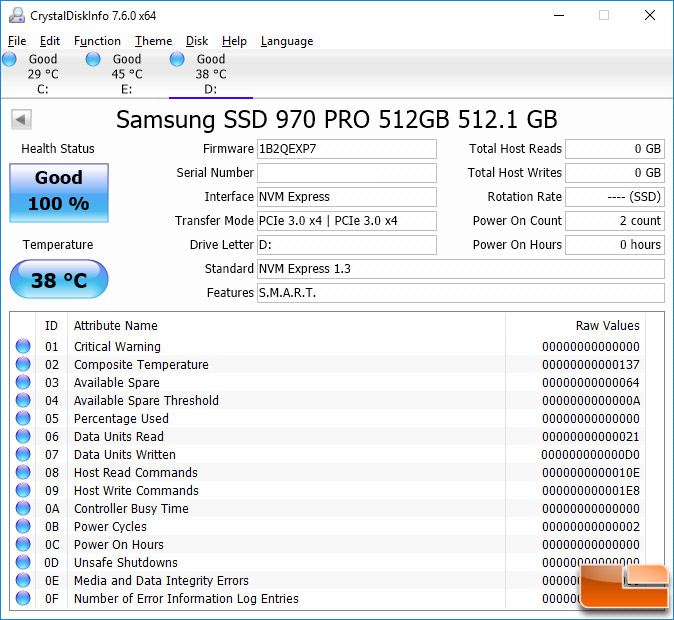Open the Disk menu

click(197, 41)
